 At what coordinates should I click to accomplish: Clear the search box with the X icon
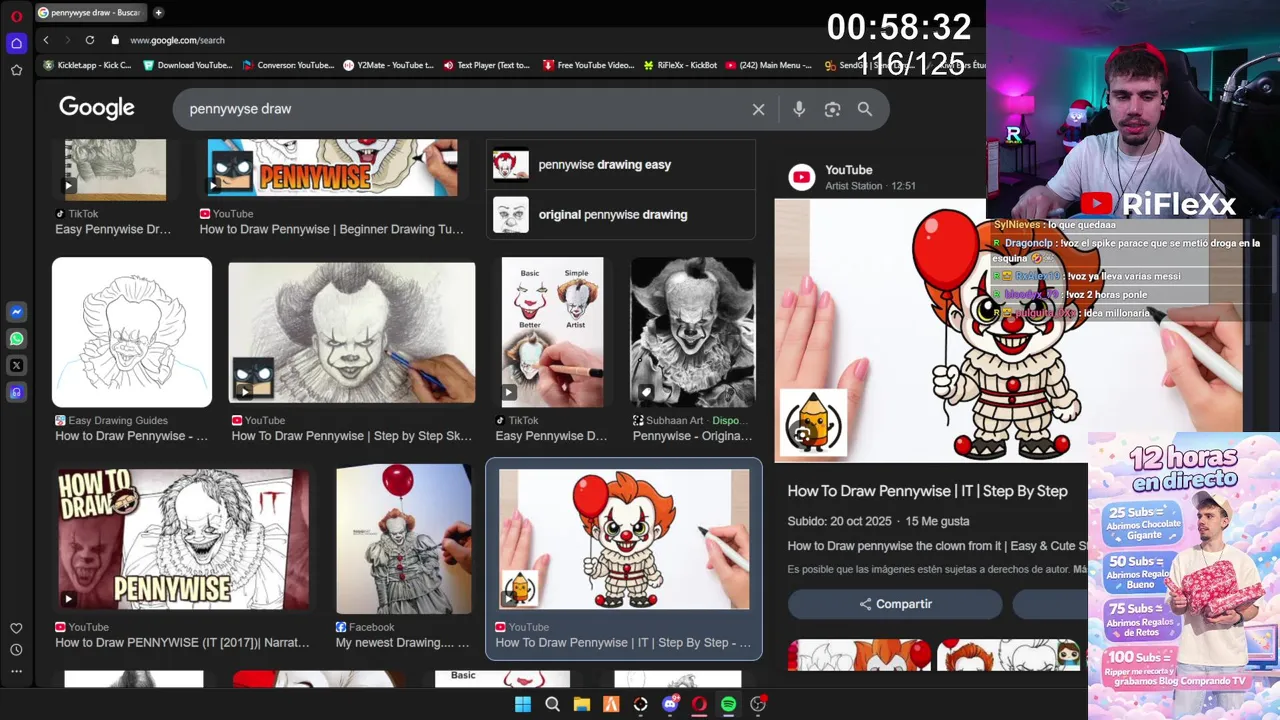tap(758, 109)
